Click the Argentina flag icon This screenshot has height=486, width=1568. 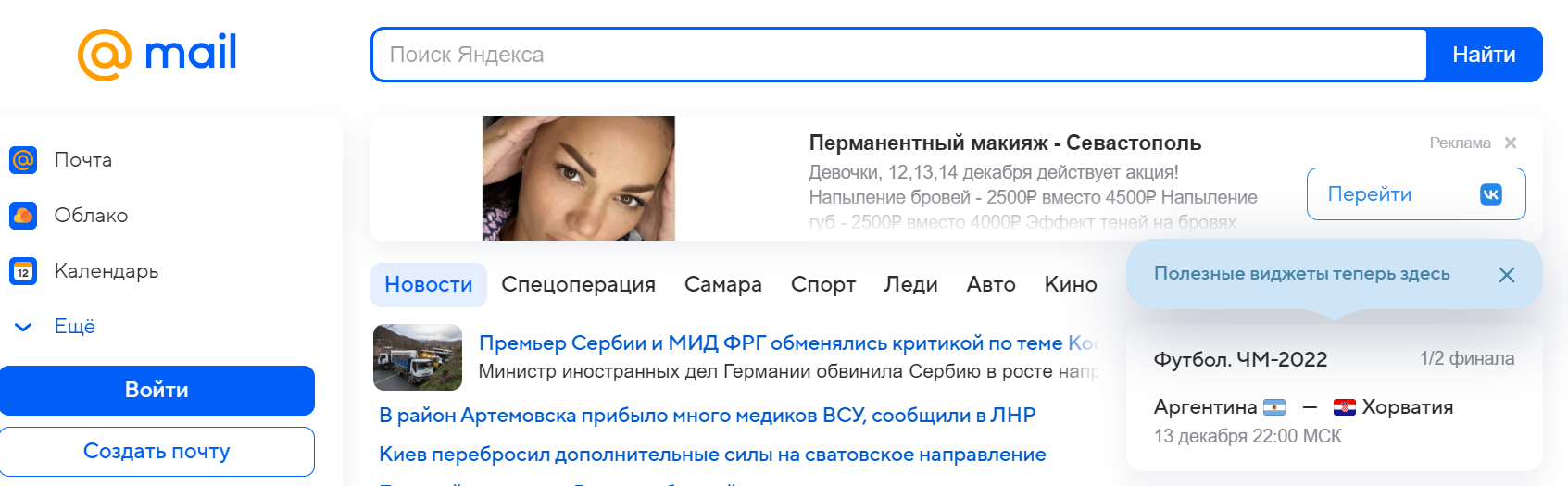tap(1274, 407)
